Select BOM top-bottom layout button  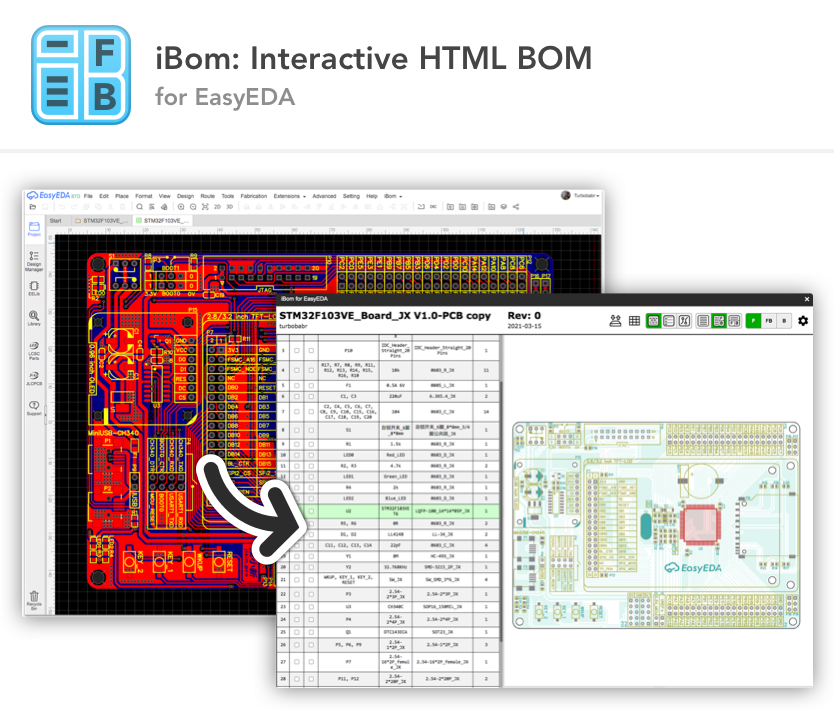(734, 321)
